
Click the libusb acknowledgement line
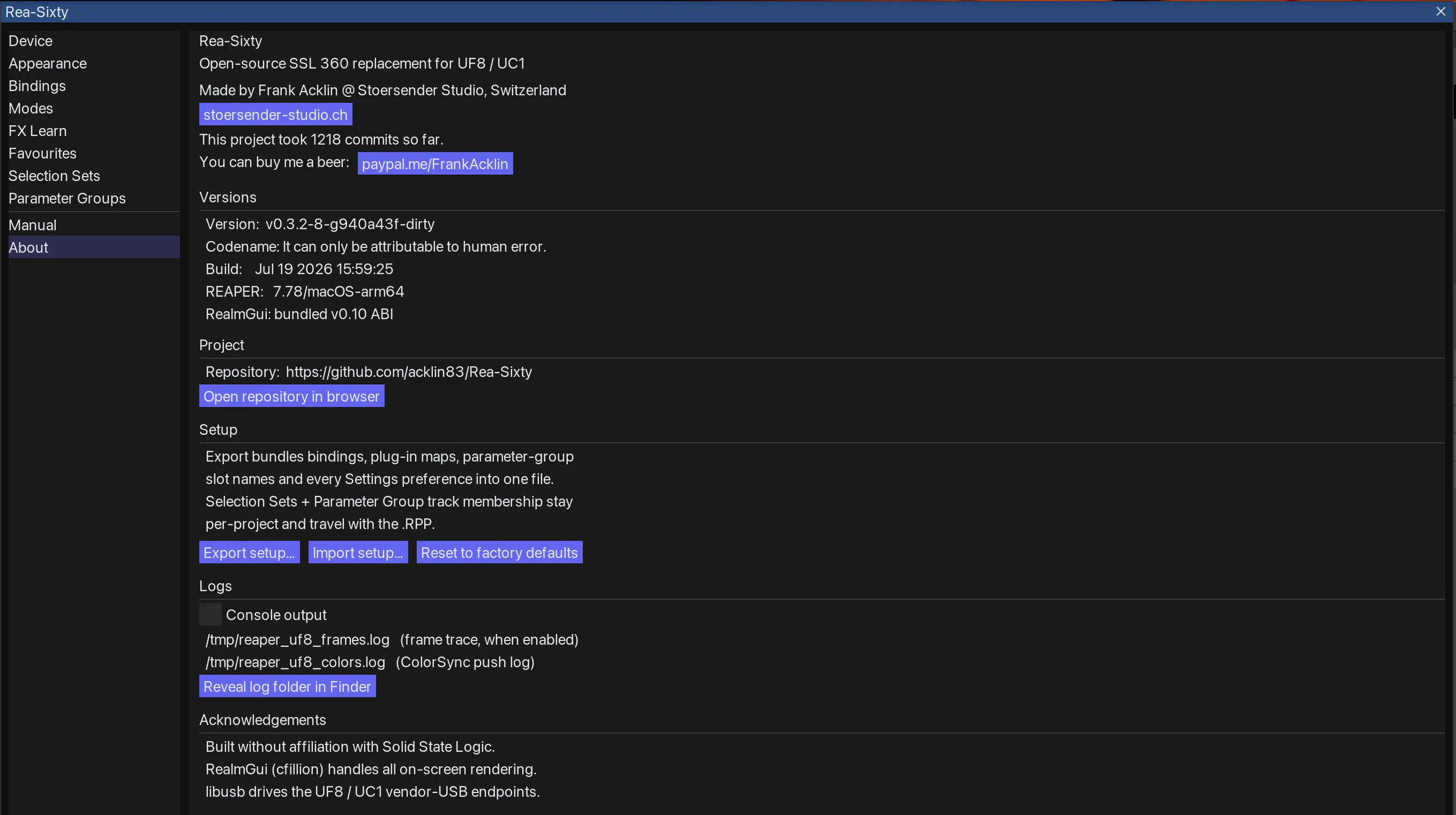click(x=372, y=792)
